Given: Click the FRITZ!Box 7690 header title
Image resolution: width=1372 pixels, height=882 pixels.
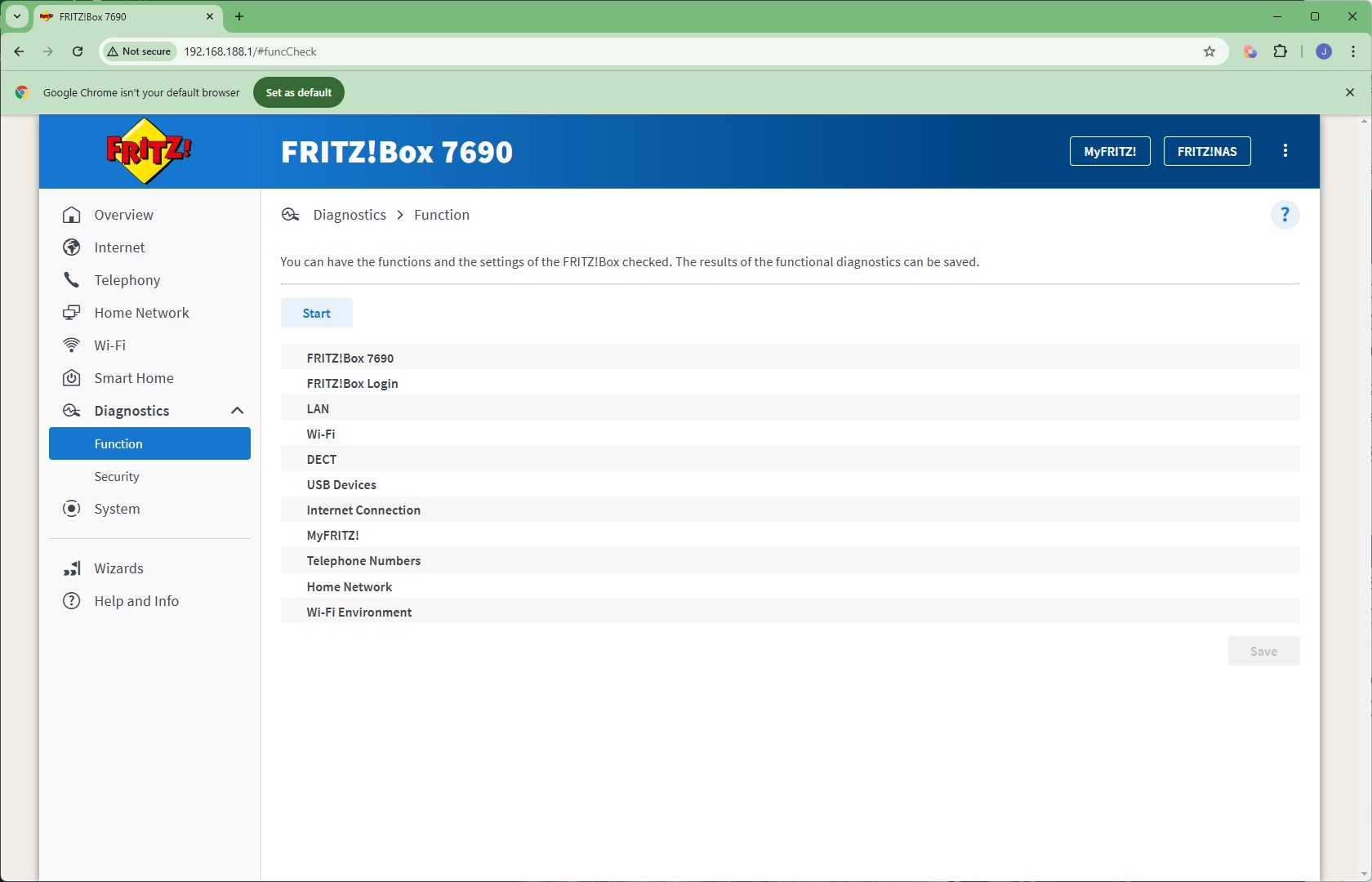Looking at the screenshot, I should tap(397, 152).
